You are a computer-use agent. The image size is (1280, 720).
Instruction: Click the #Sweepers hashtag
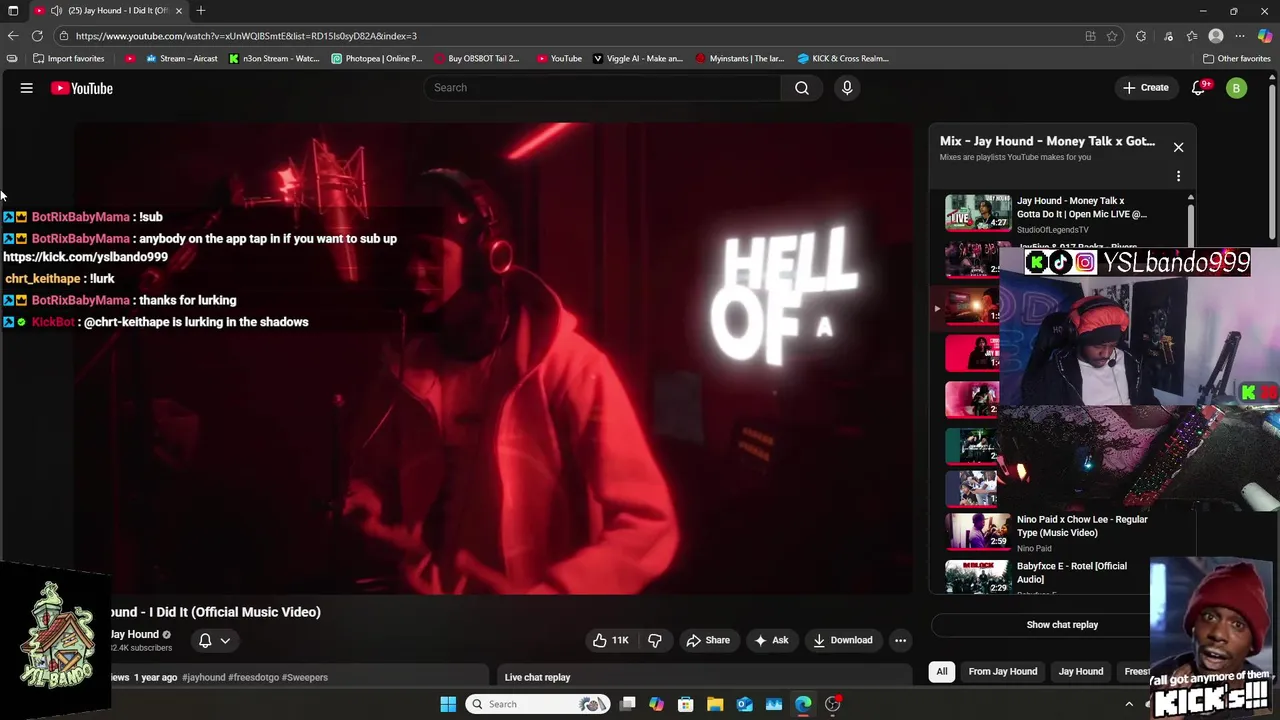pyautogui.click(x=305, y=678)
